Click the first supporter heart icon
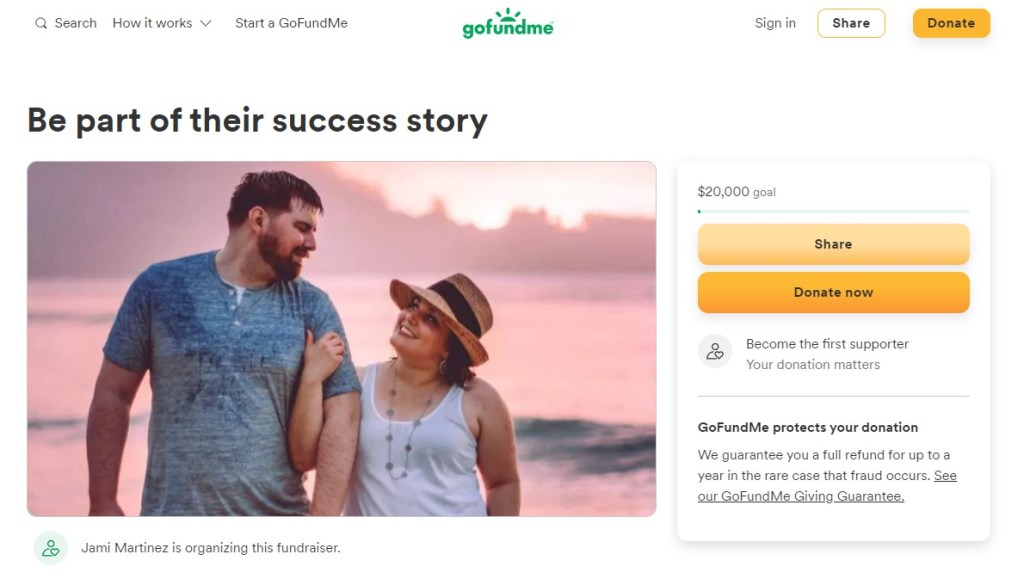This screenshot has height=579, width=1024. 715,351
